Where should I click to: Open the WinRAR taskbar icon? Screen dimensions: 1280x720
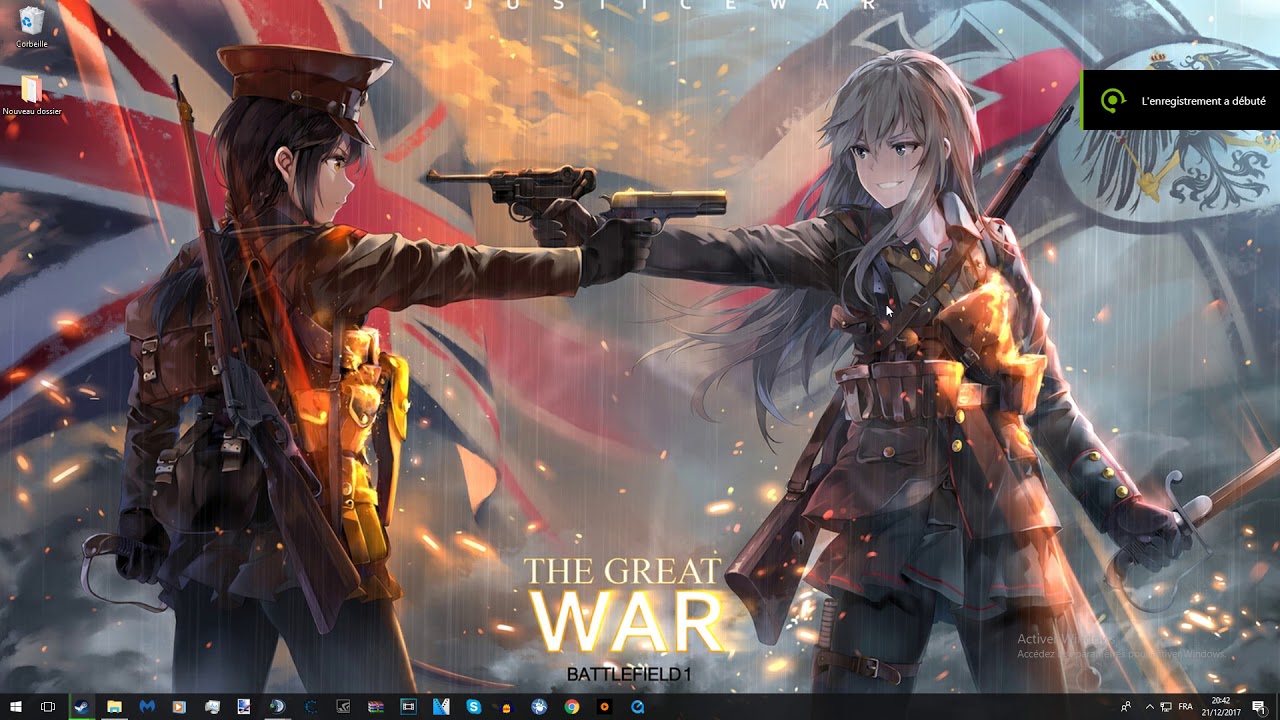[x=376, y=706]
